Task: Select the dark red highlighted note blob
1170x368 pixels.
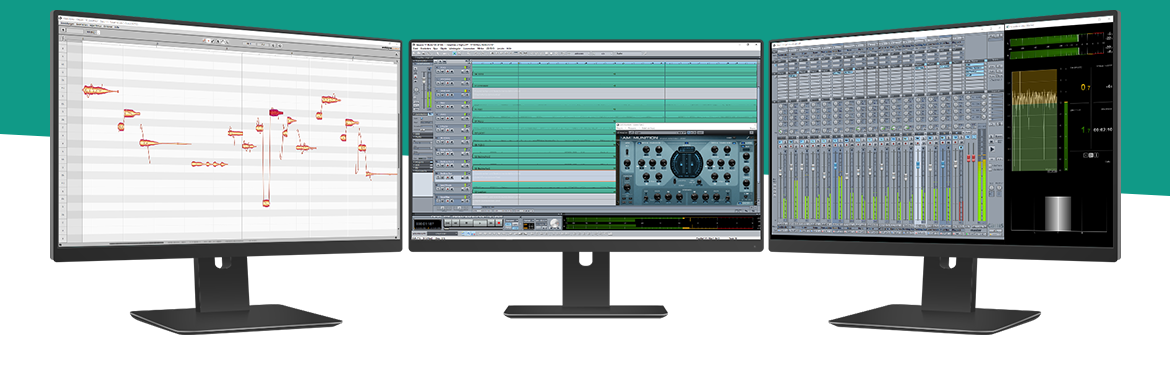Action: coord(275,112)
